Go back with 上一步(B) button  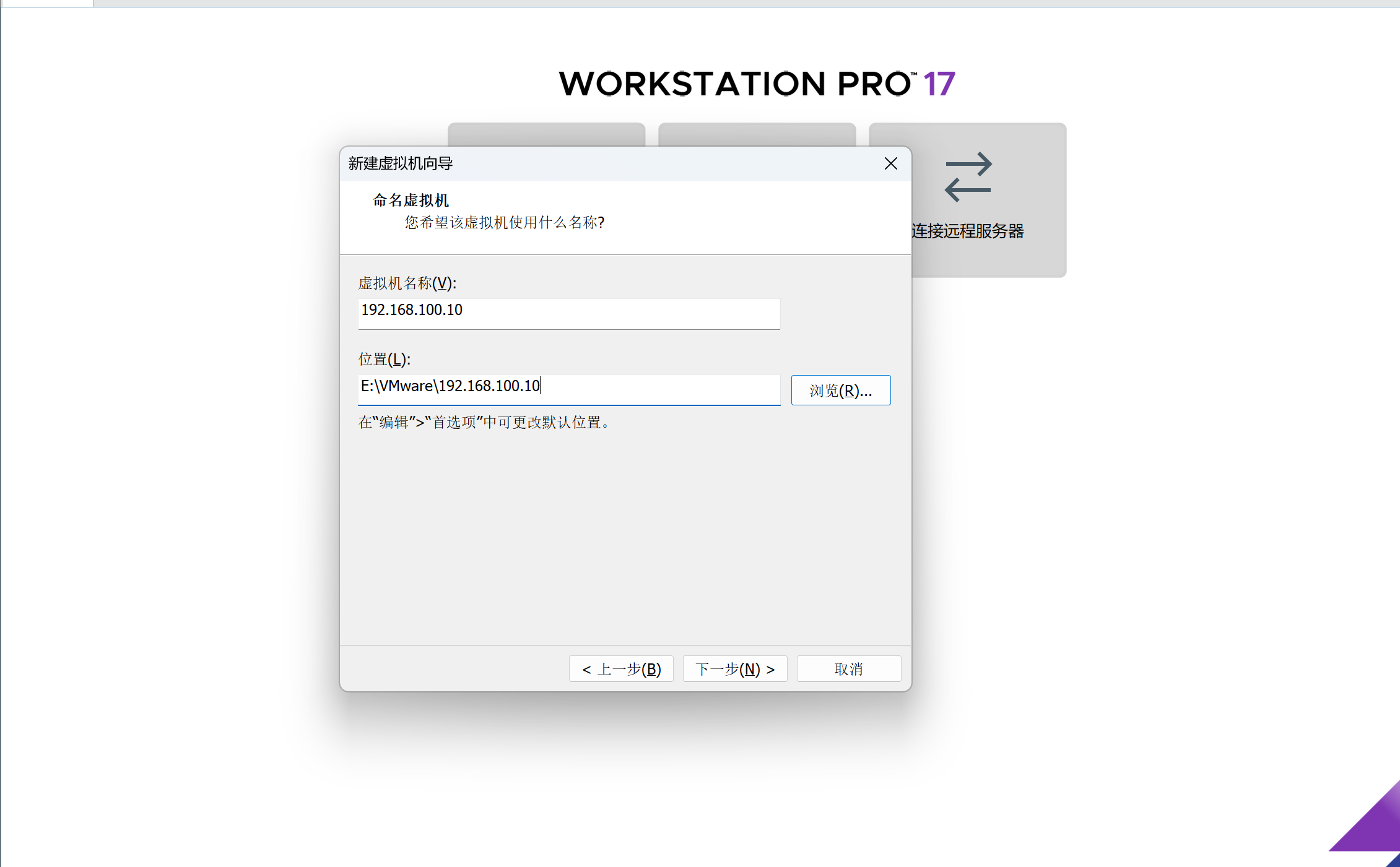pos(621,669)
